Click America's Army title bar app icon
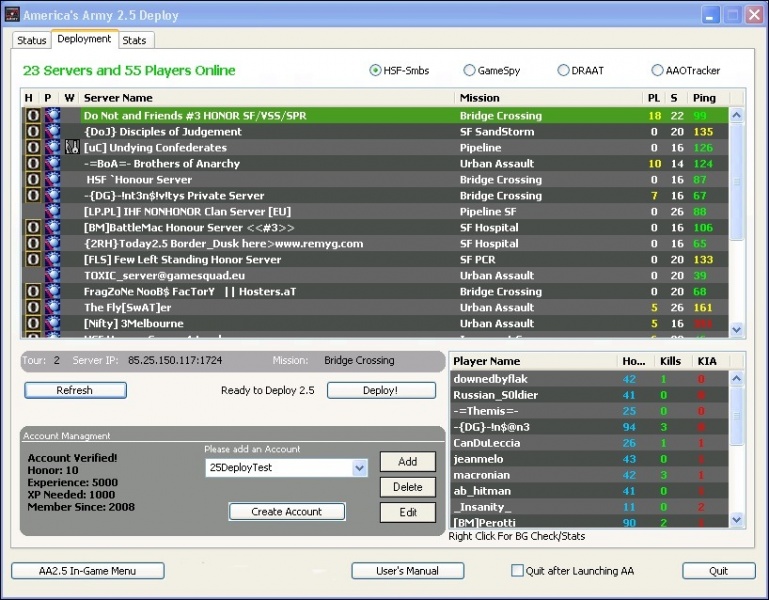 12,15
